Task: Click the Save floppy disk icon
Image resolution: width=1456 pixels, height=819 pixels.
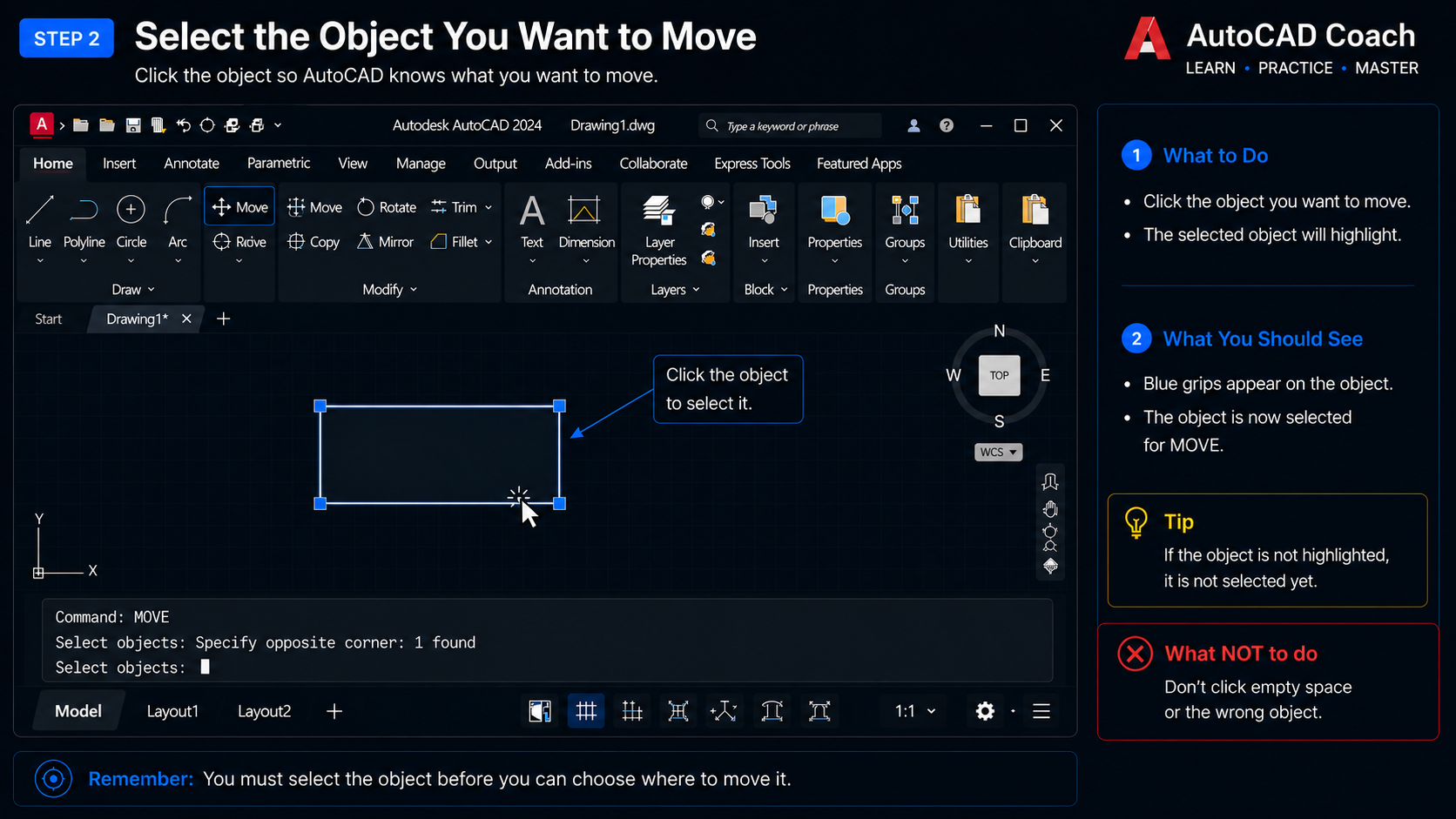Action: coord(133,125)
